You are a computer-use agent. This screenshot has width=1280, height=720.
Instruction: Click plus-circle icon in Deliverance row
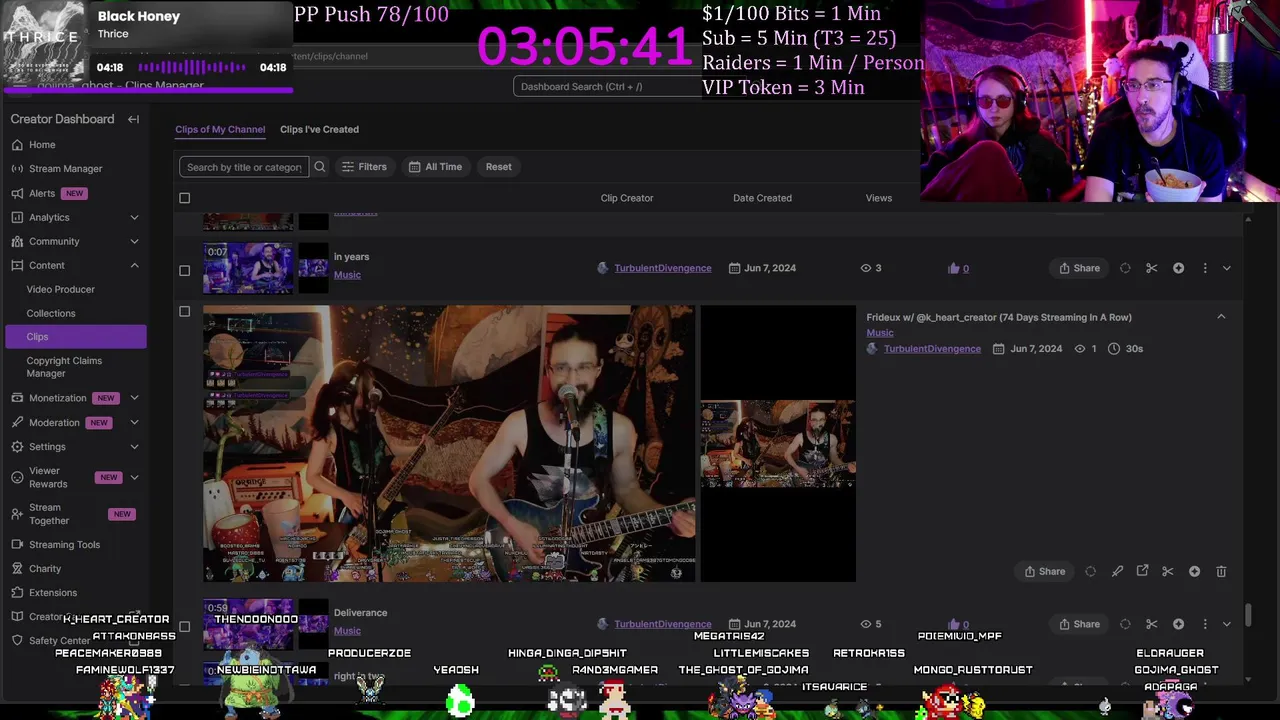(x=1178, y=624)
